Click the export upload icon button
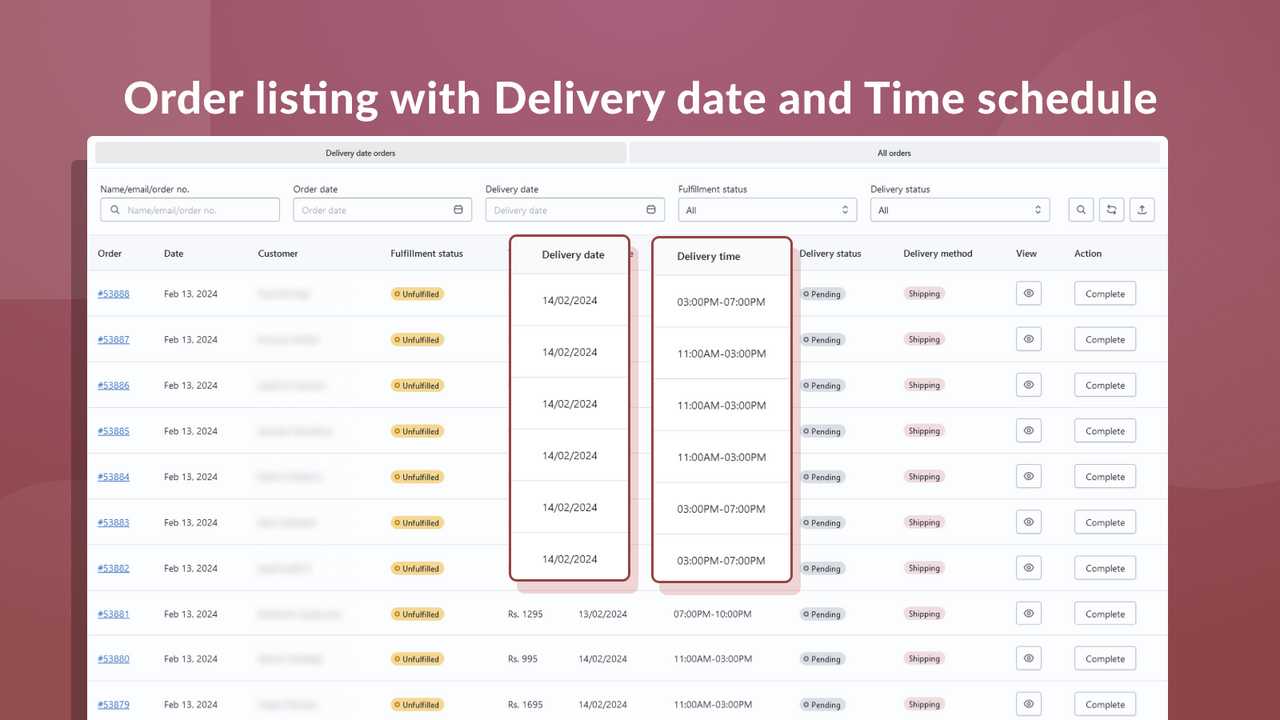This screenshot has width=1280, height=720. point(1142,210)
